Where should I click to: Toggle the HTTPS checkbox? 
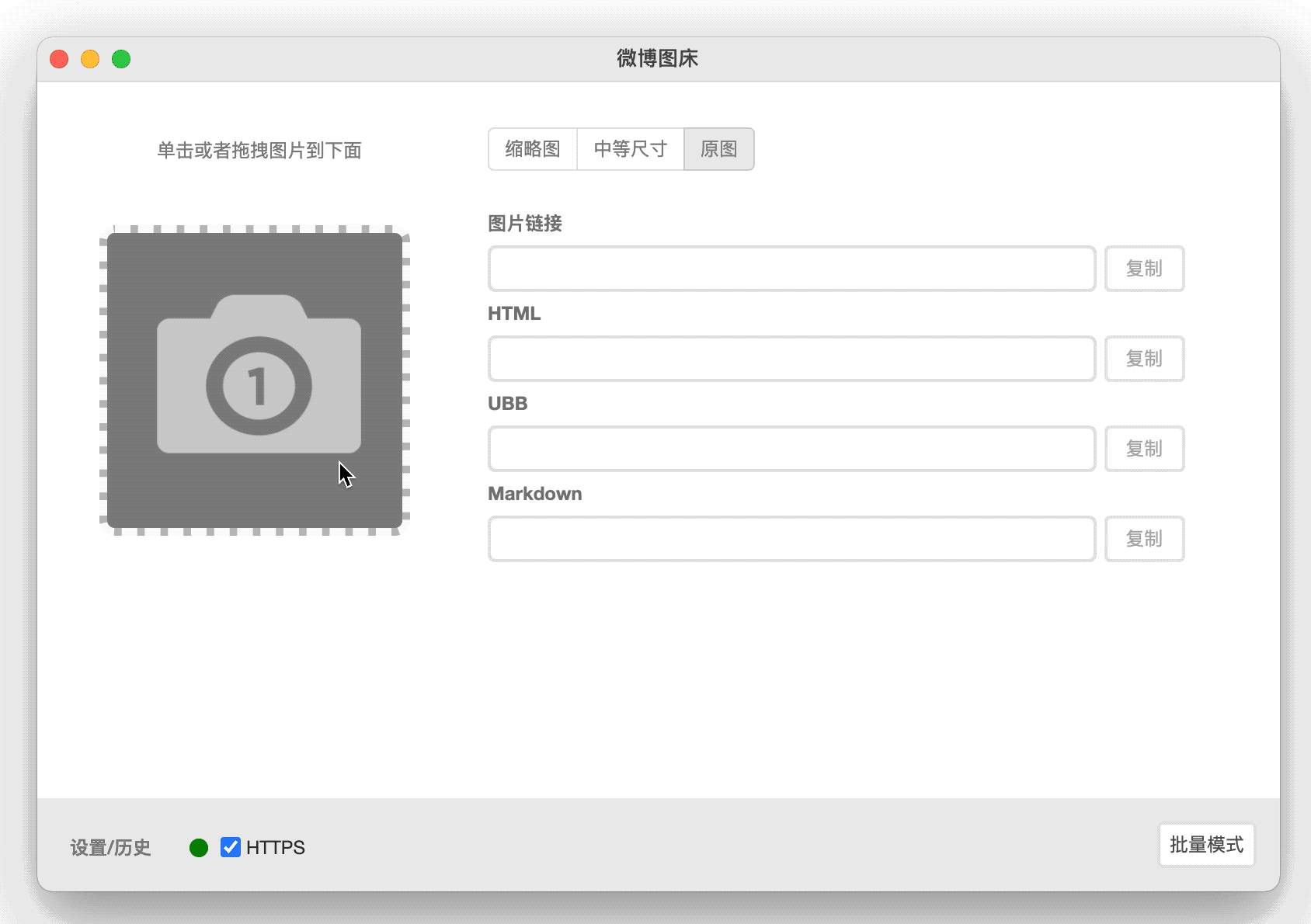(x=231, y=847)
